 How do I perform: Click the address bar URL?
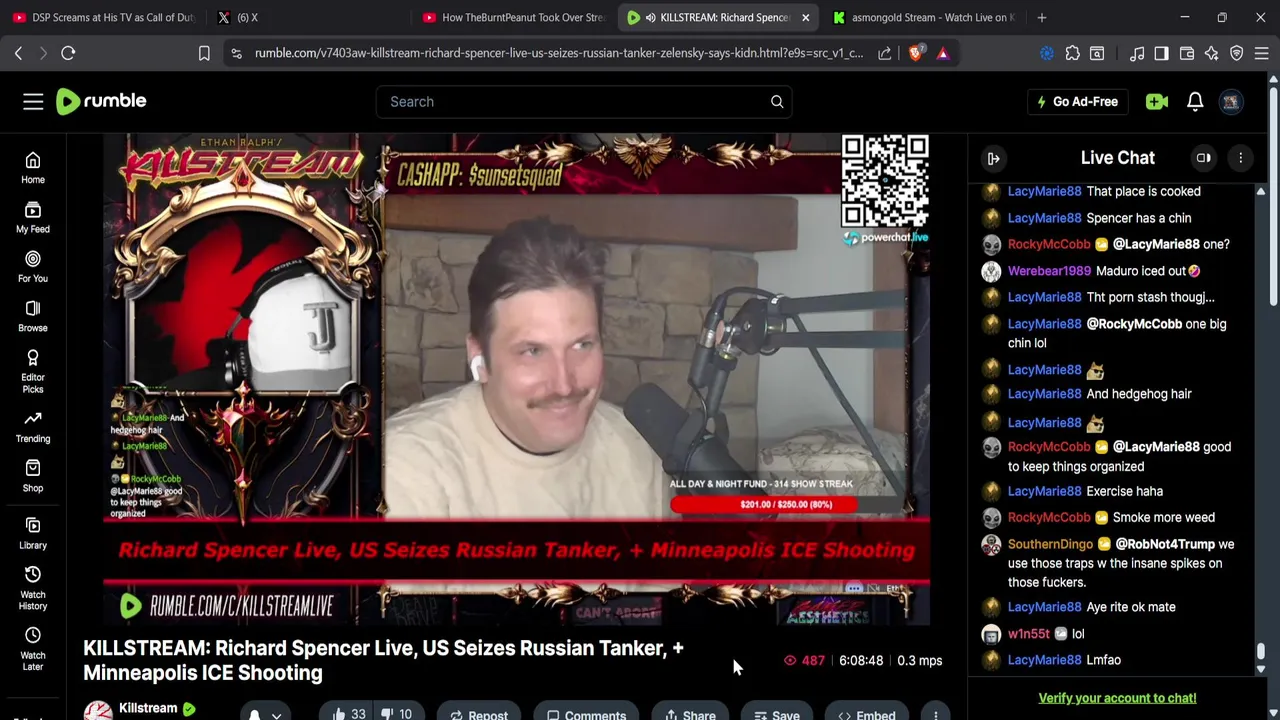coord(558,53)
